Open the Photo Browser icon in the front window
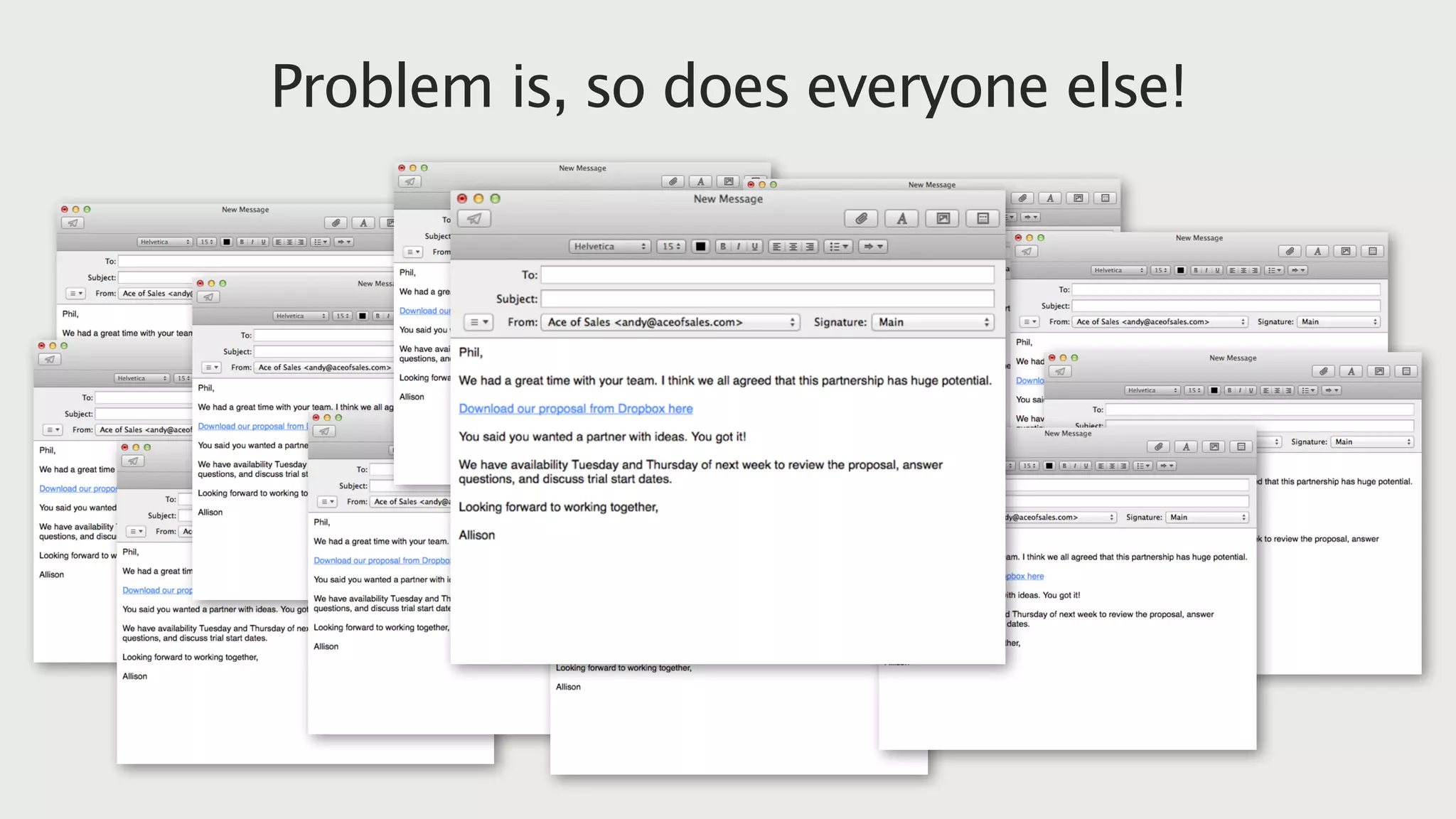The image size is (1456, 819). tap(943, 219)
